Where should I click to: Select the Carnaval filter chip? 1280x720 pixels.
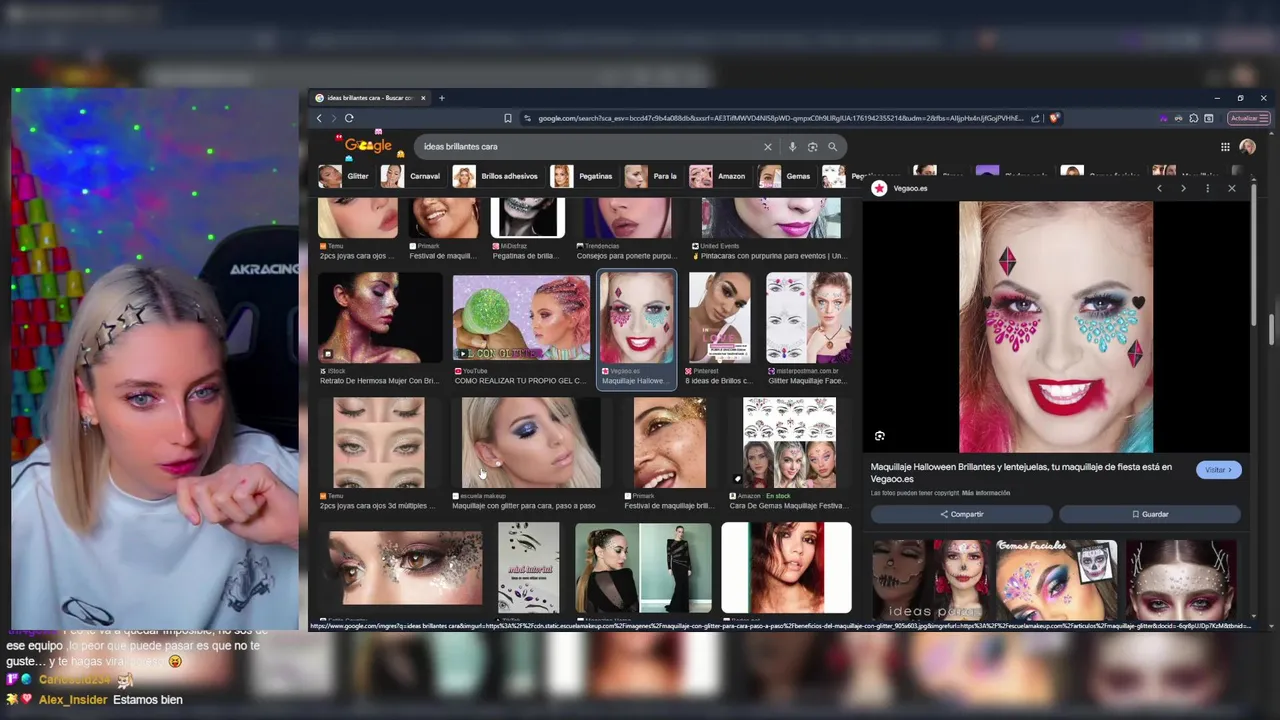[x=411, y=176]
